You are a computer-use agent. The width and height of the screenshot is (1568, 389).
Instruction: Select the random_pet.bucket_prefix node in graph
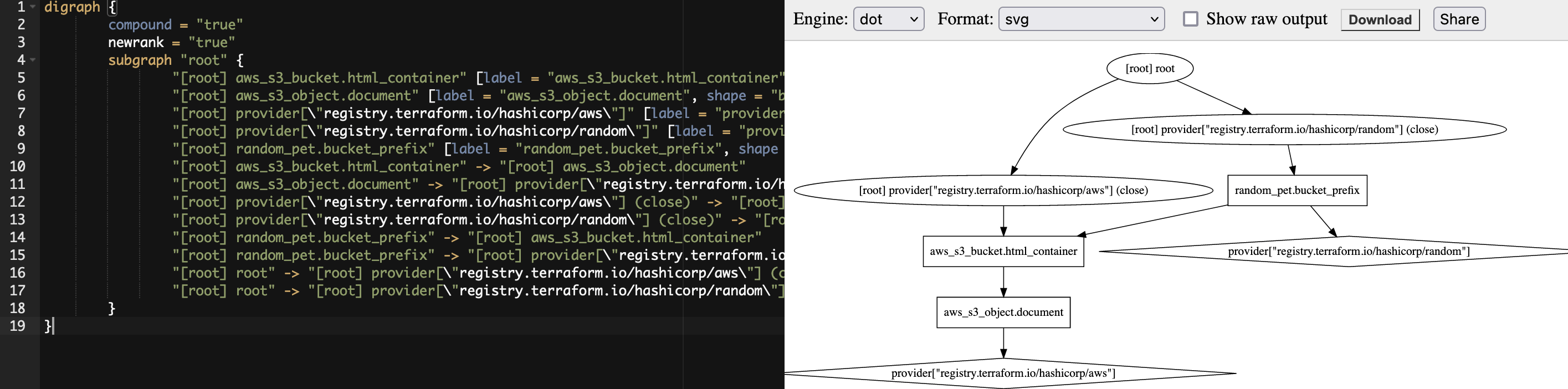click(x=1297, y=191)
